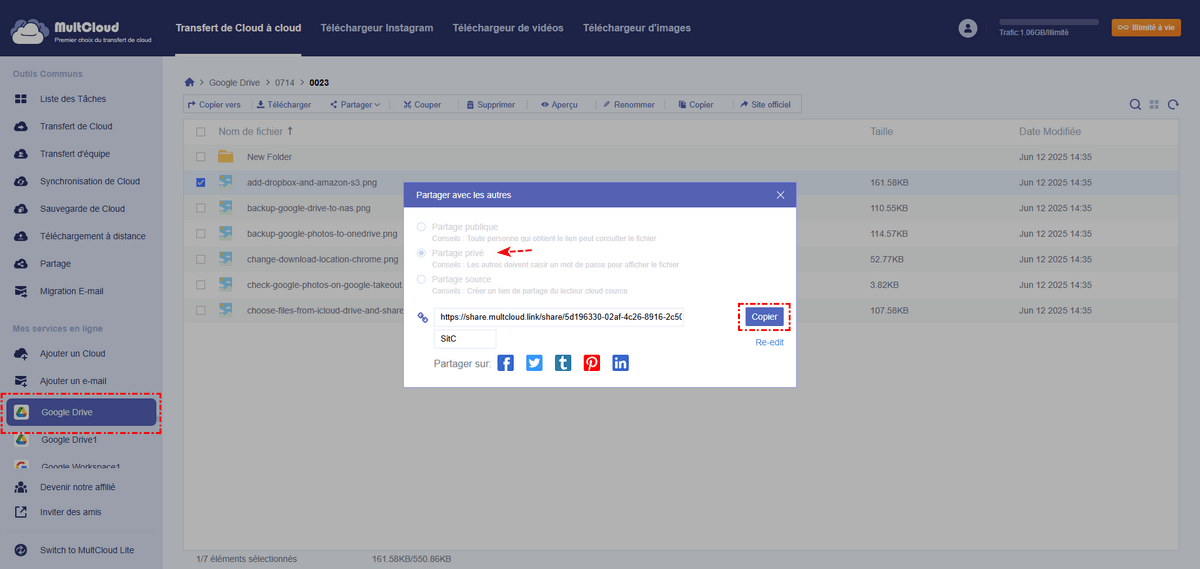This screenshot has width=1200, height=569.
Task: Open the search icon above file list
Action: click(1135, 104)
